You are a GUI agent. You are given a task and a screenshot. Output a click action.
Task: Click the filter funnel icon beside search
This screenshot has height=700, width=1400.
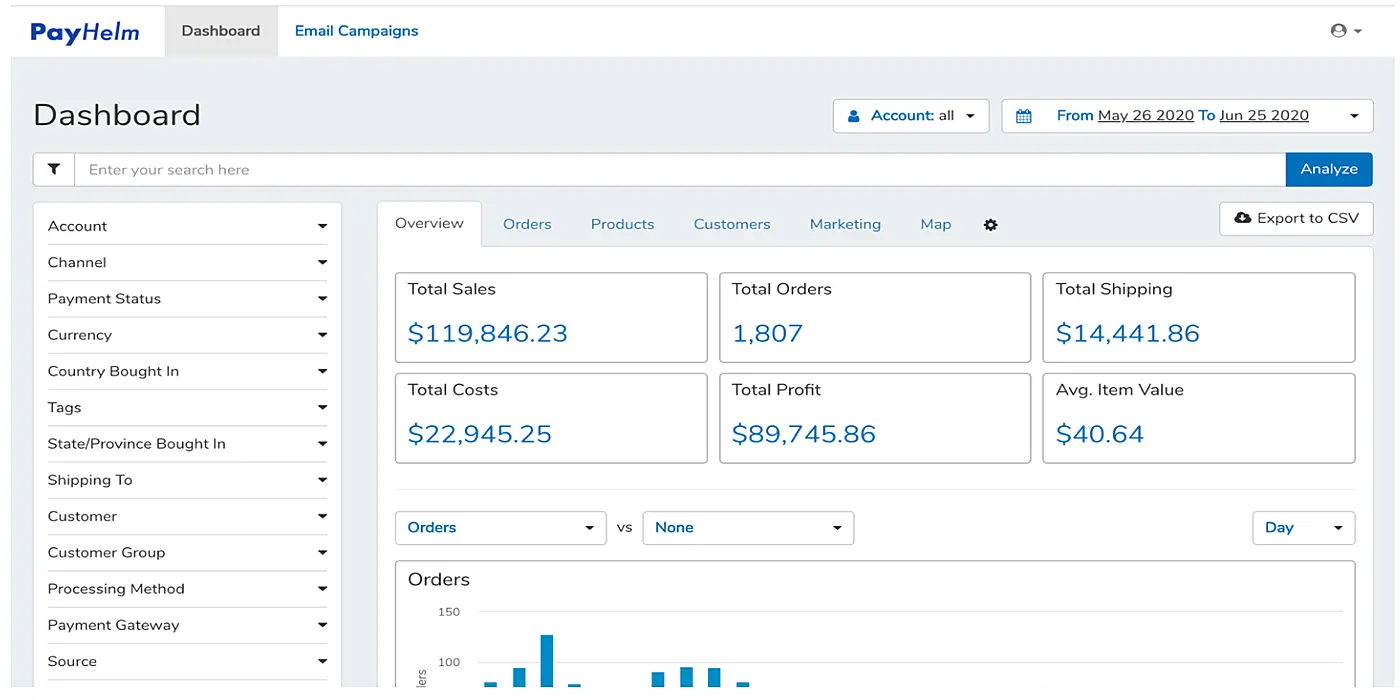[54, 169]
